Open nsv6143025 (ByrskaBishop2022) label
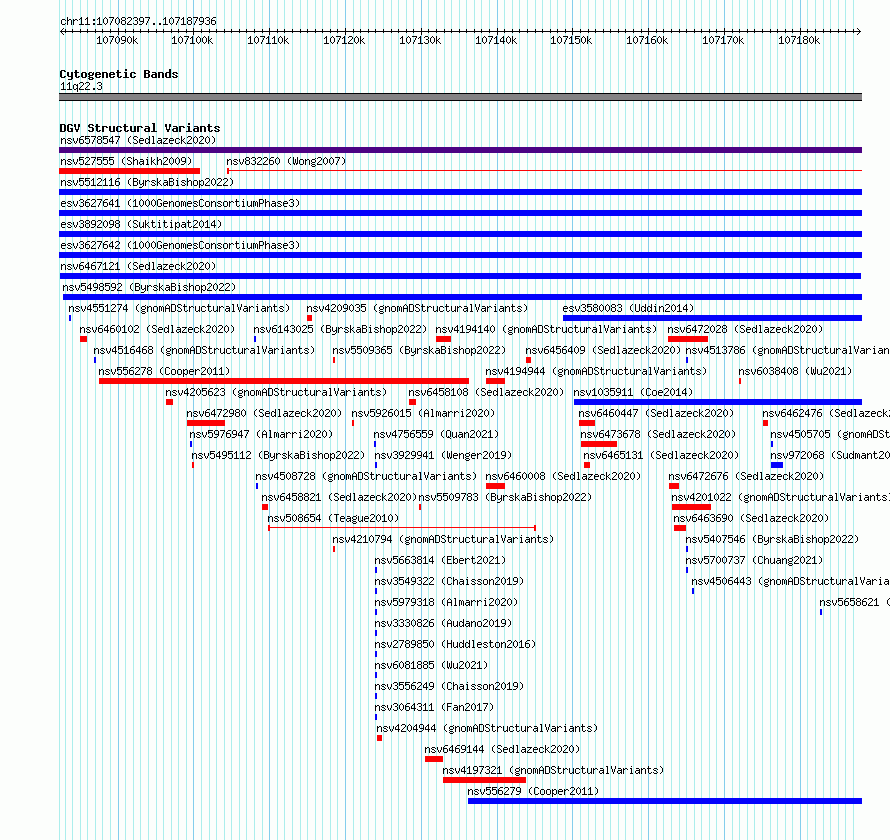Viewport: 890px width, 840px height. pyautogui.click(x=340, y=329)
